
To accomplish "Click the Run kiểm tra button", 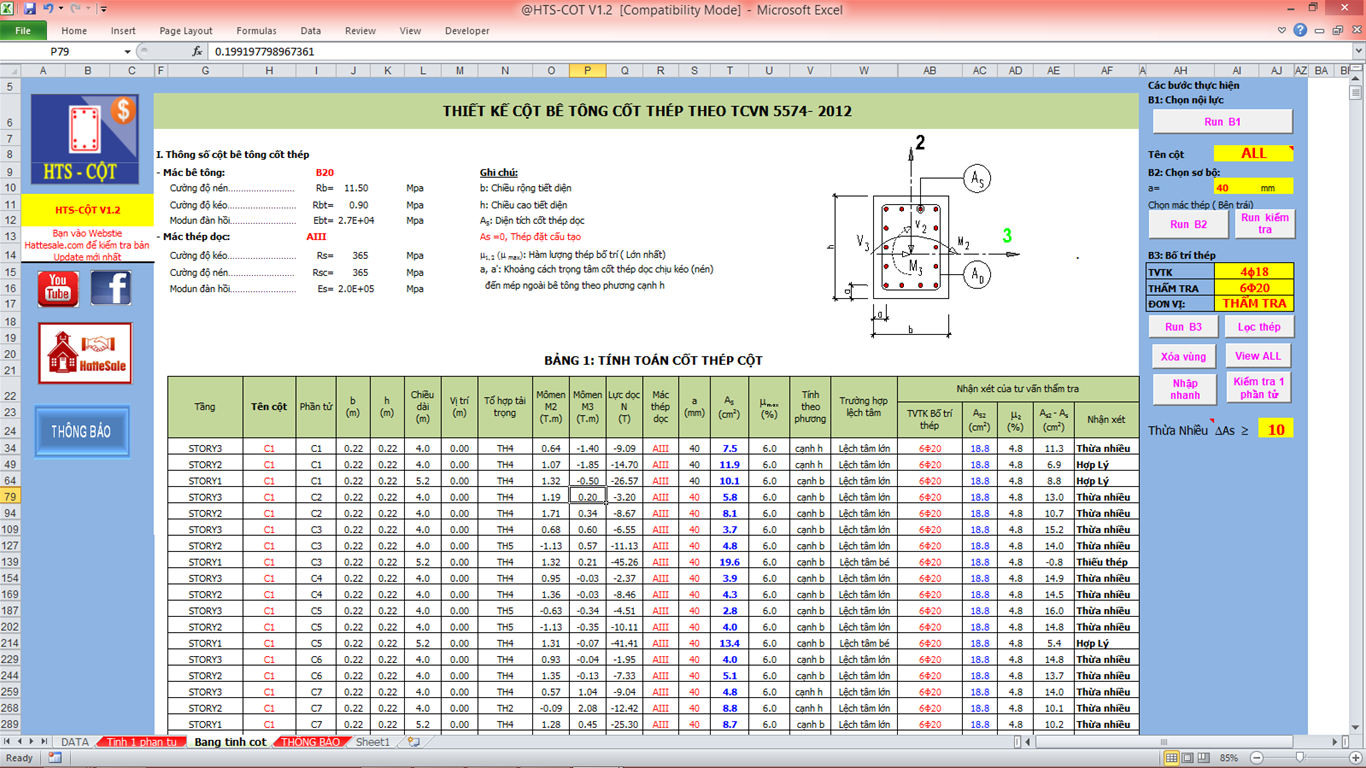I will (1265, 223).
